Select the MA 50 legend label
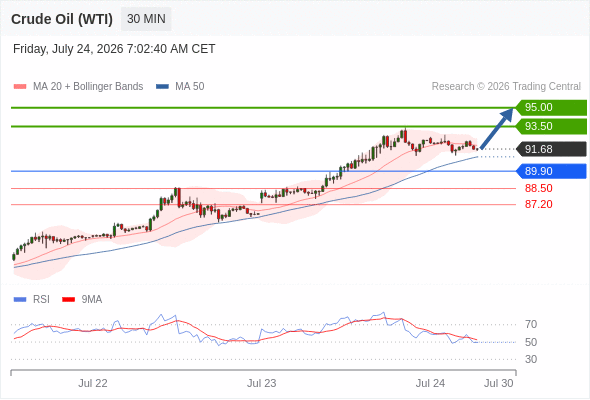Screen dimensions: 590x400 tap(190, 87)
